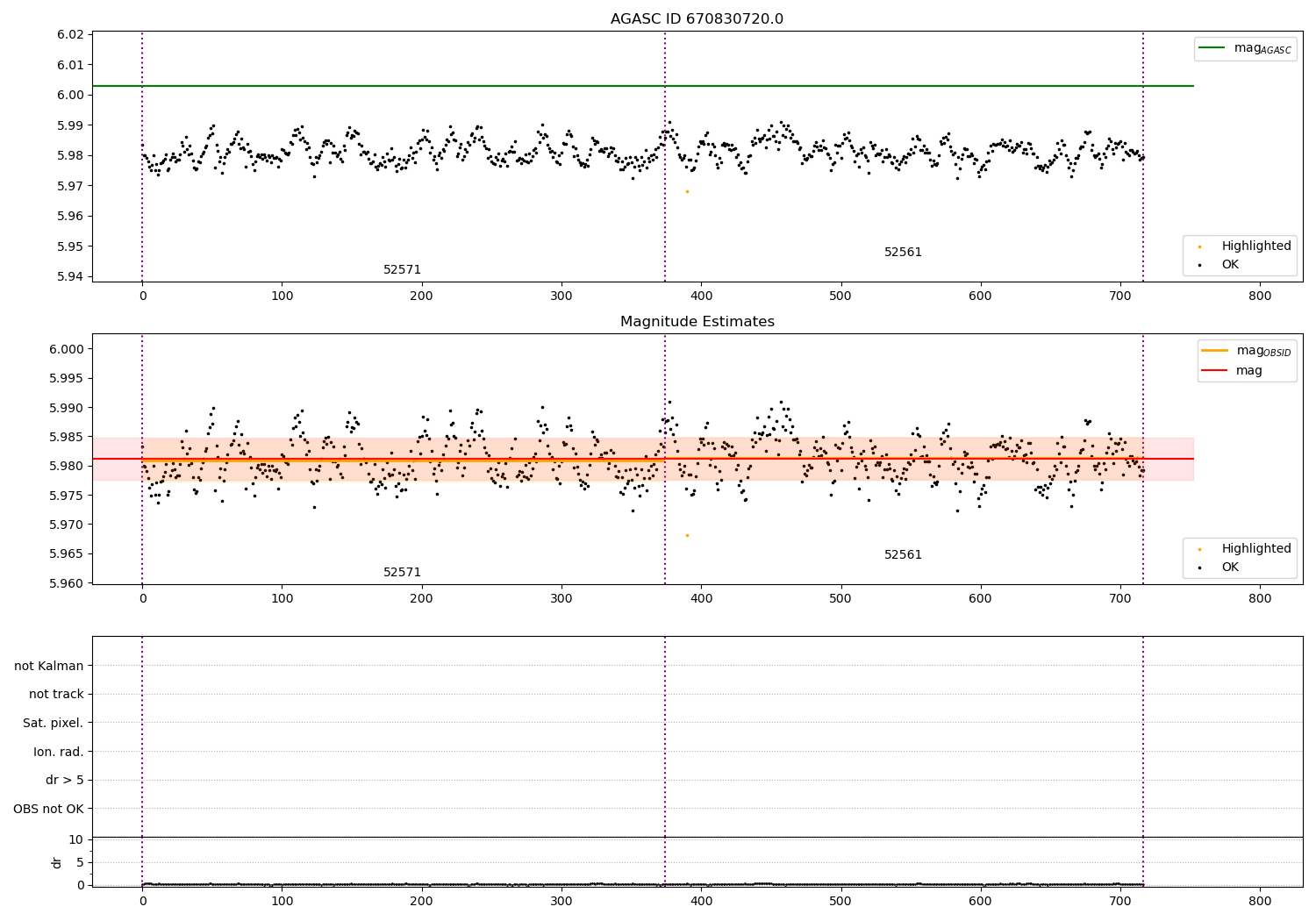1316x921 pixels.
Task: Click the 5.960 y-tick in middle plot
Action: [x=67, y=583]
